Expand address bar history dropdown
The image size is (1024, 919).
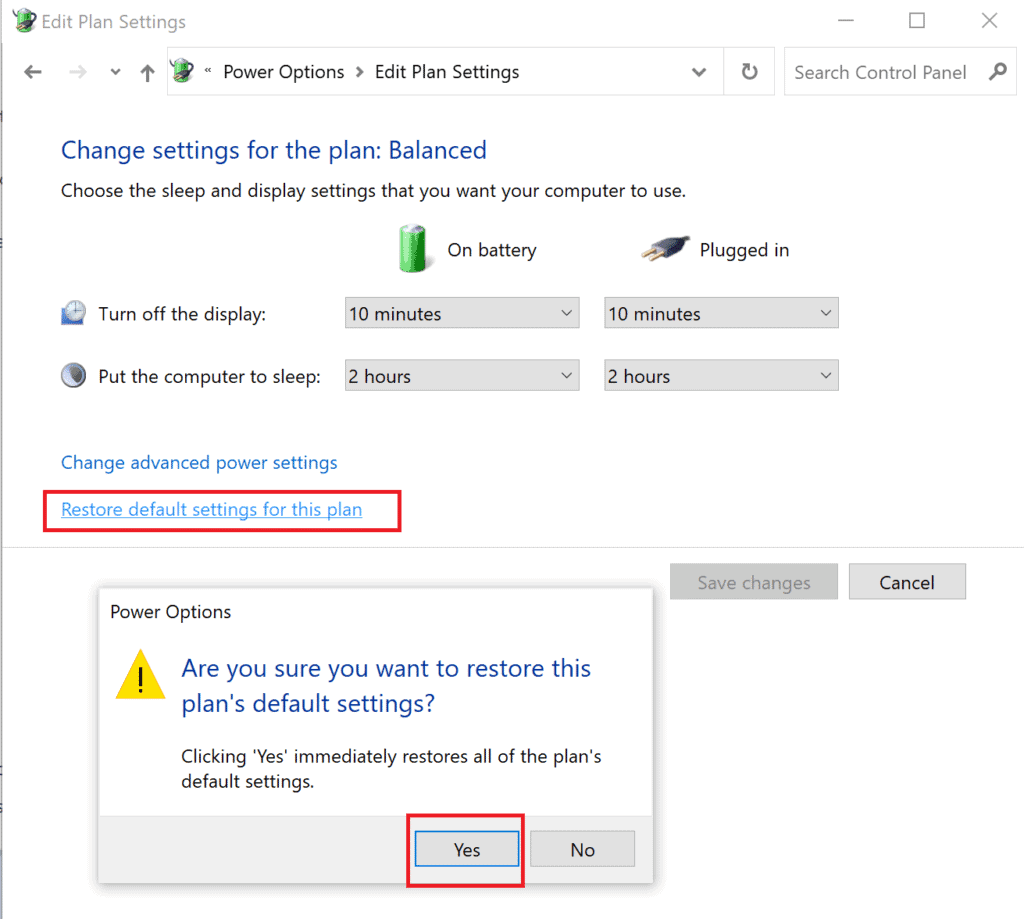[x=699, y=72]
